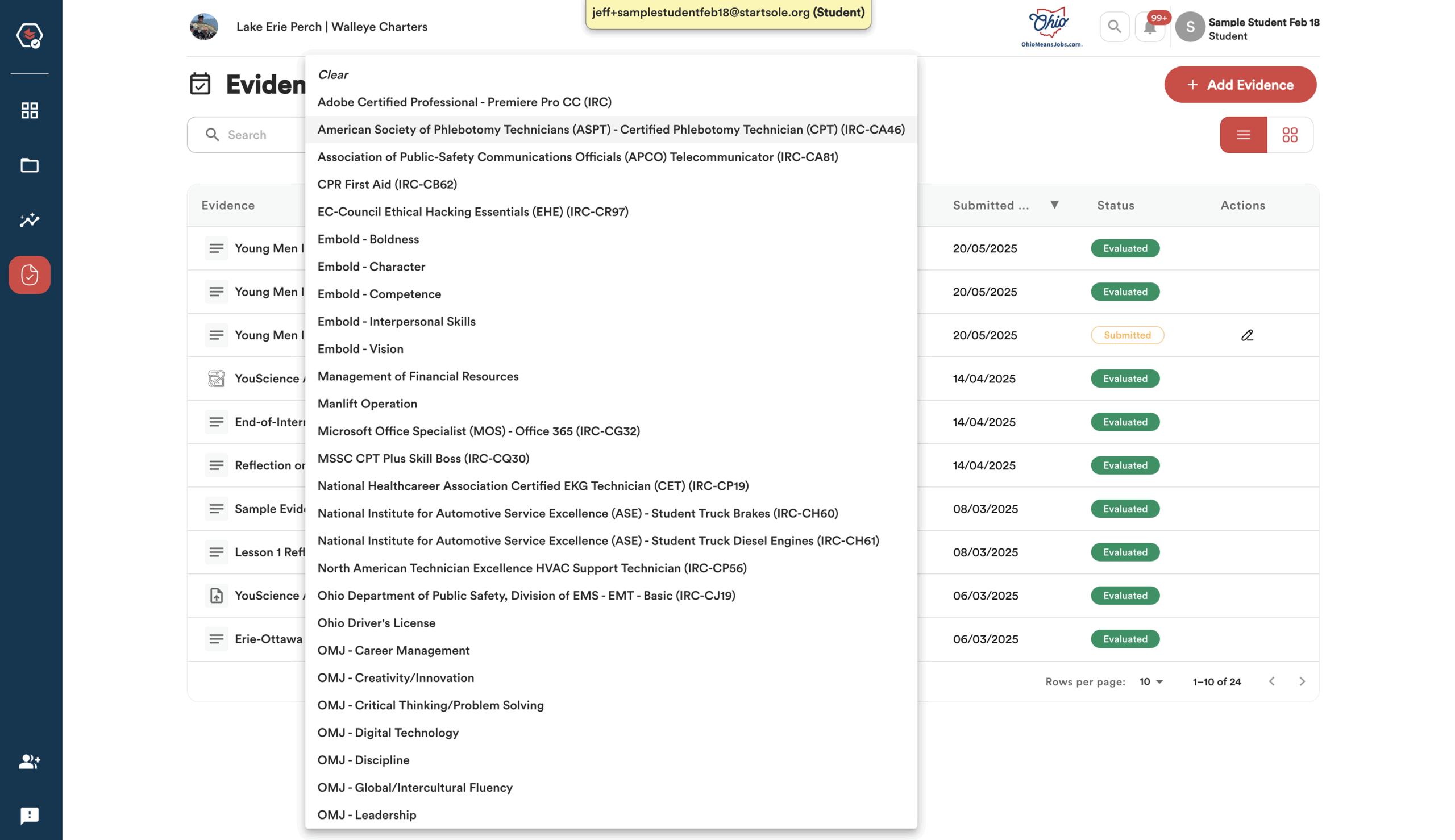The width and height of the screenshot is (1455, 840).
Task: Select Clear in the dropdown list
Action: click(x=611, y=74)
